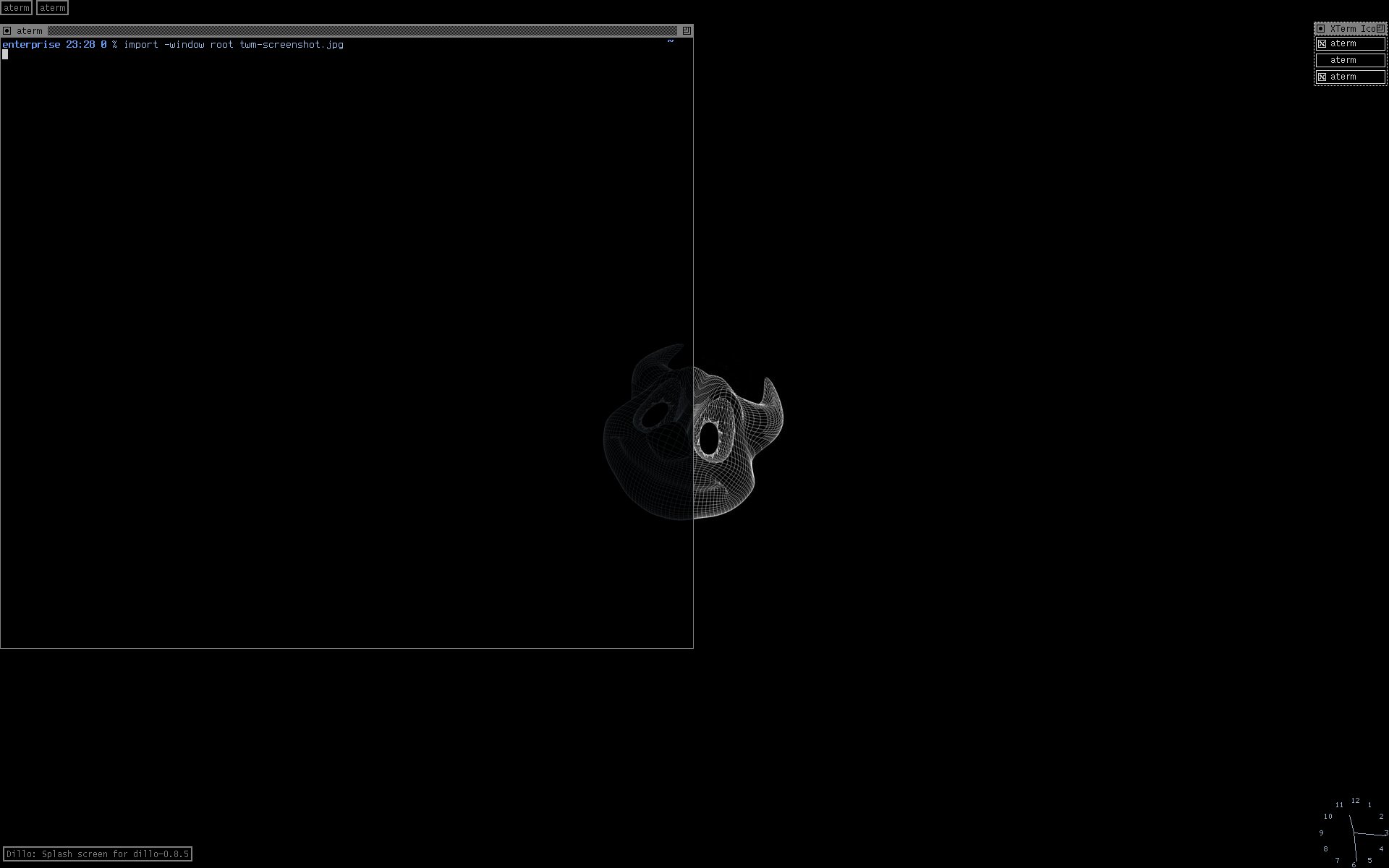
Task: Click the X marker of the bottom aterm entry
Action: click(1322, 77)
